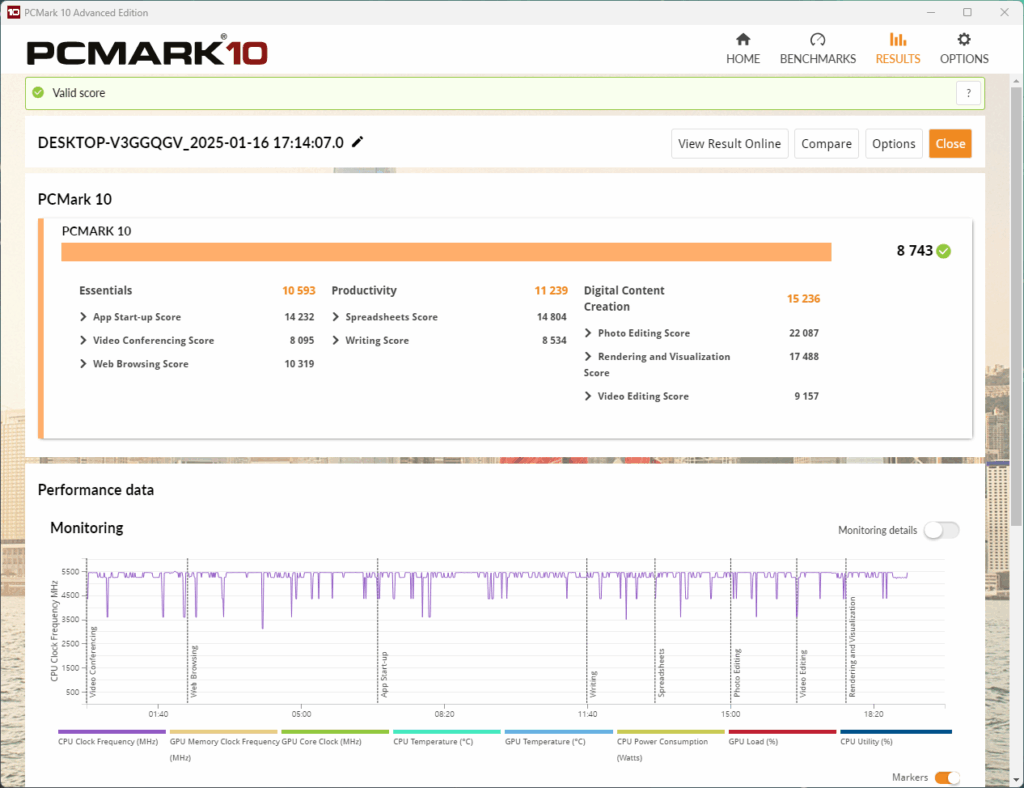
Task: Click the result name DESKTOP-V3GGQGV text
Action: pyautogui.click(x=191, y=142)
